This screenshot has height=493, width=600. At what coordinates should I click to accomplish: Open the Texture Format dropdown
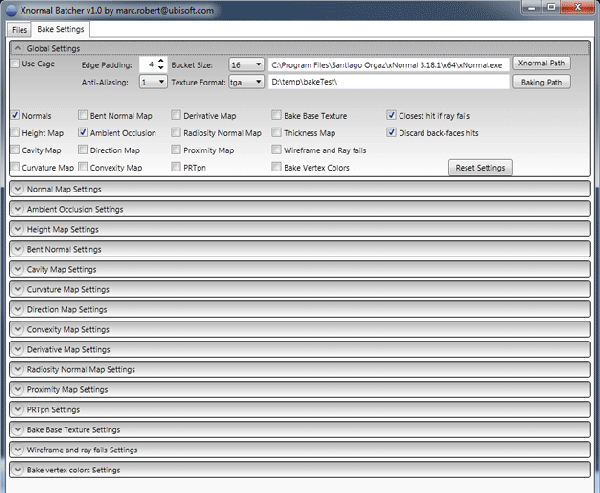[246, 82]
